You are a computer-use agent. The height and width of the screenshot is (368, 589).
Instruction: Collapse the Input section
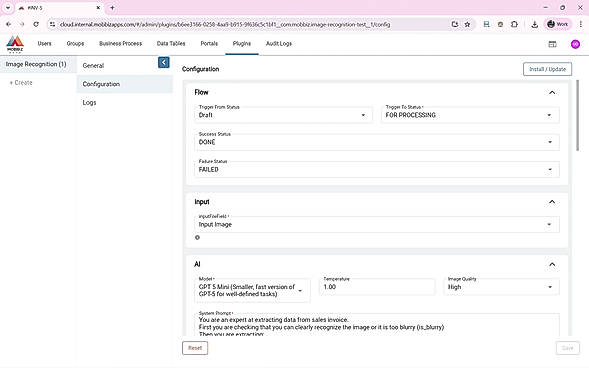coord(552,202)
